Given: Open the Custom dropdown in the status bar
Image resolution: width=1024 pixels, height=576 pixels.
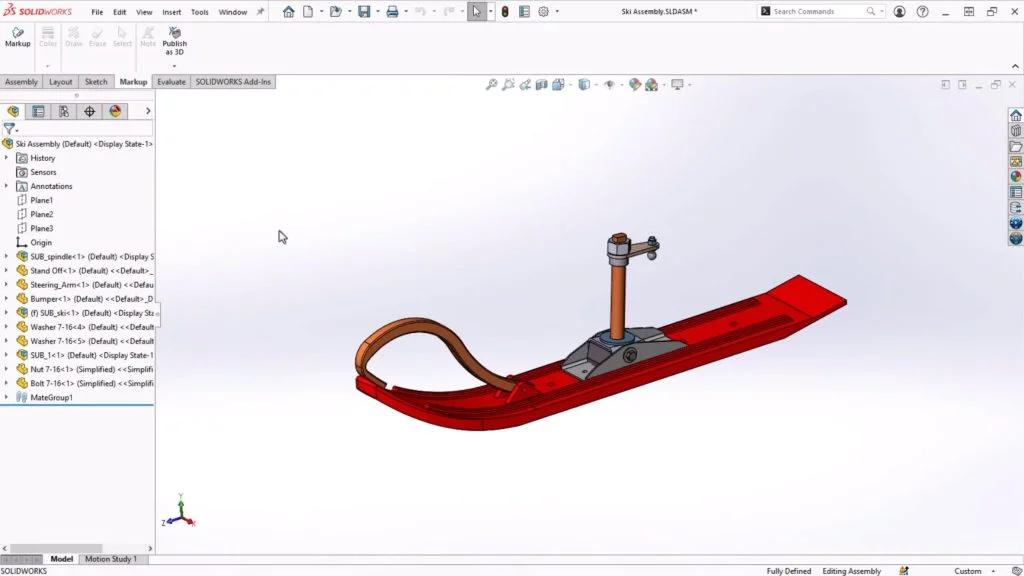Looking at the screenshot, I should [x=968, y=570].
